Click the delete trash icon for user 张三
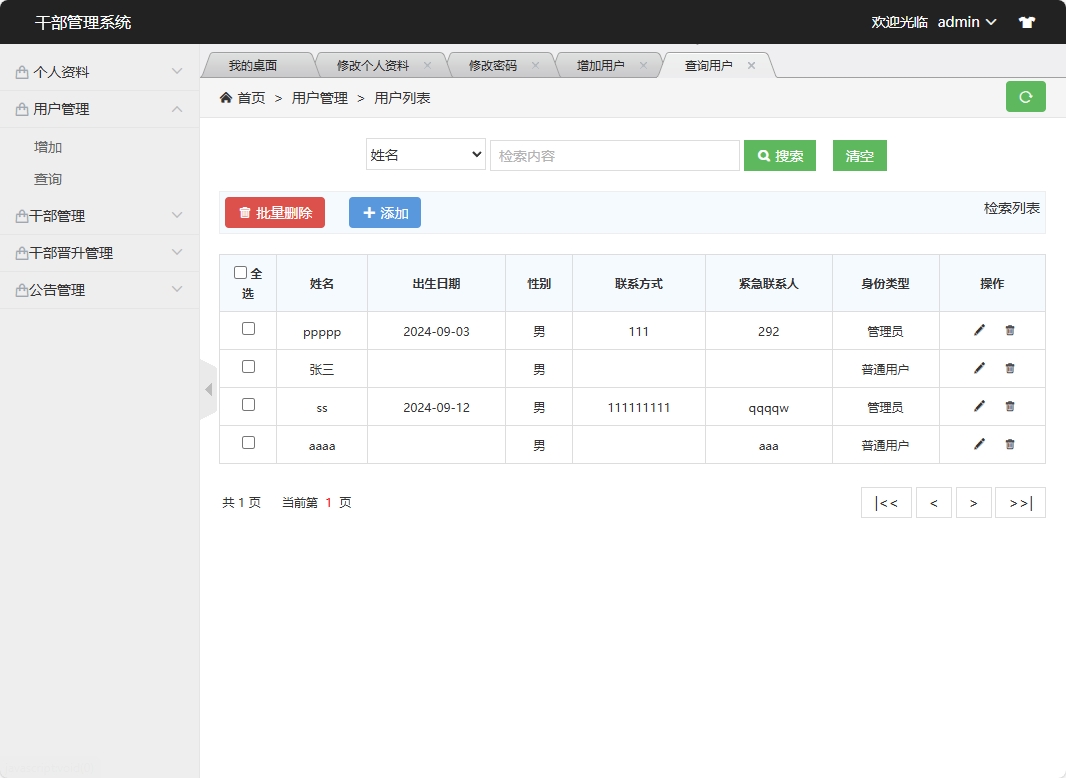The image size is (1066, 778). pyautogui.click(x=1009, y=368)
